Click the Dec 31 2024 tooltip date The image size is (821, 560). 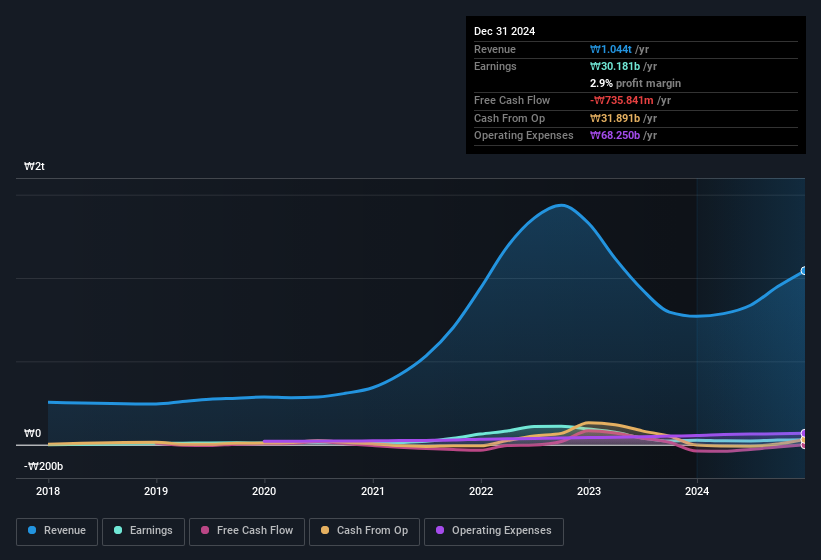pyautogui.click(x=504, y=31)
